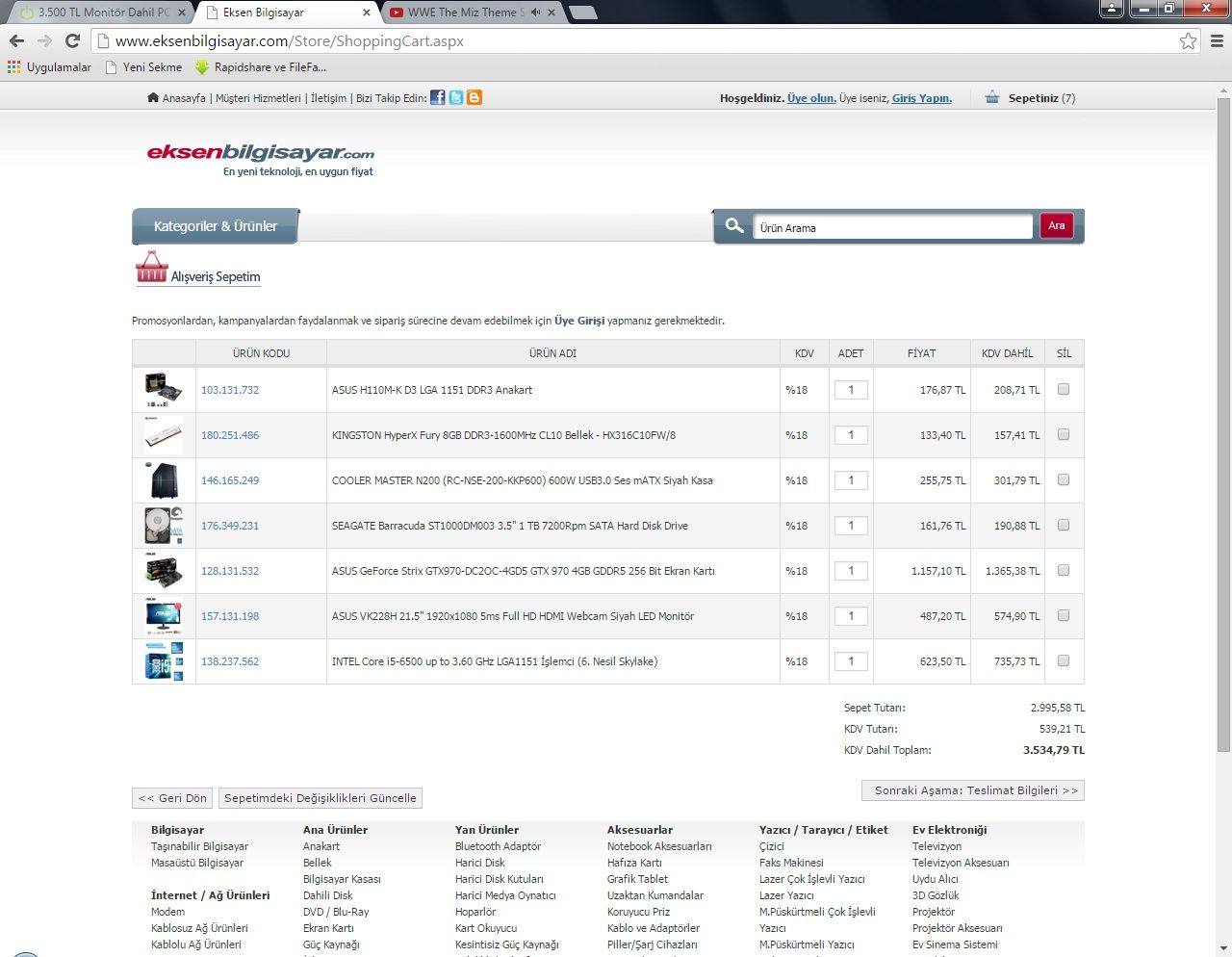This screenshot has width=1232, height=957.
Task: Go back with the browser back arrow
Action: 16,40
